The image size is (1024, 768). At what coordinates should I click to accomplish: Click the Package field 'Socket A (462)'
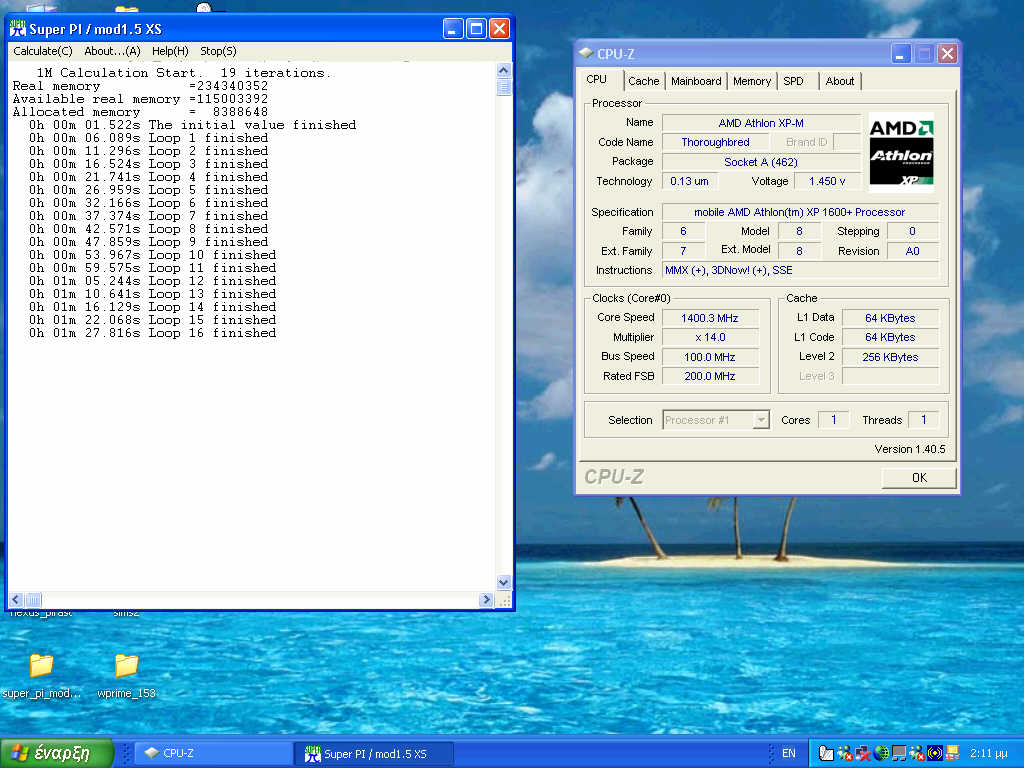click(x=761, y=162)
